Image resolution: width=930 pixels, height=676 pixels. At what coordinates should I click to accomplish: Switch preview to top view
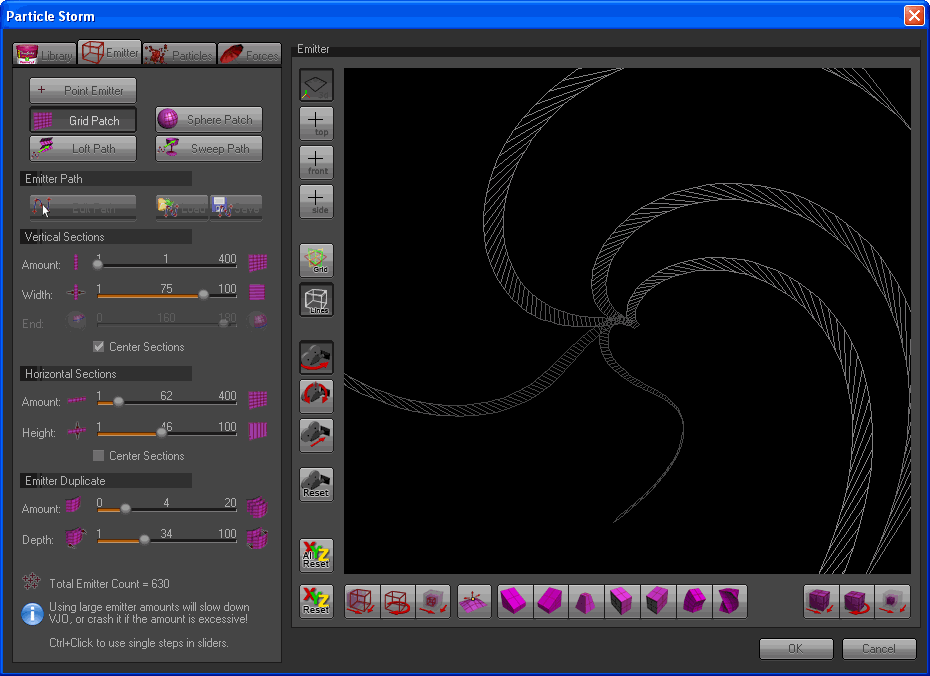(x=316, y=123)
